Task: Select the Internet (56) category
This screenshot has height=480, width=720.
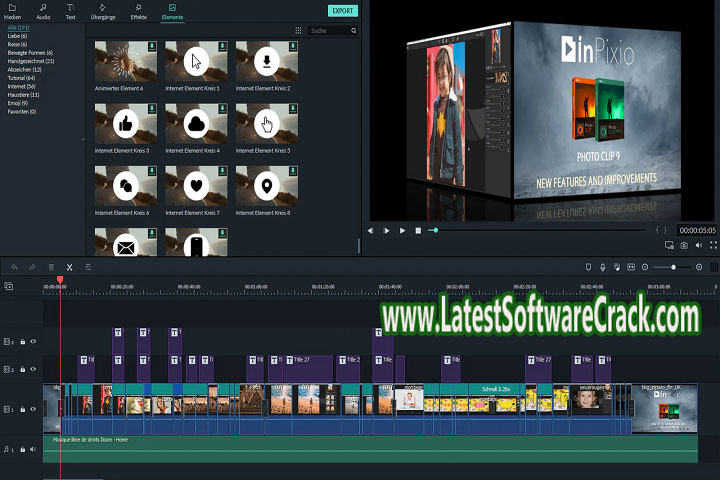Action: pos(22,86)
